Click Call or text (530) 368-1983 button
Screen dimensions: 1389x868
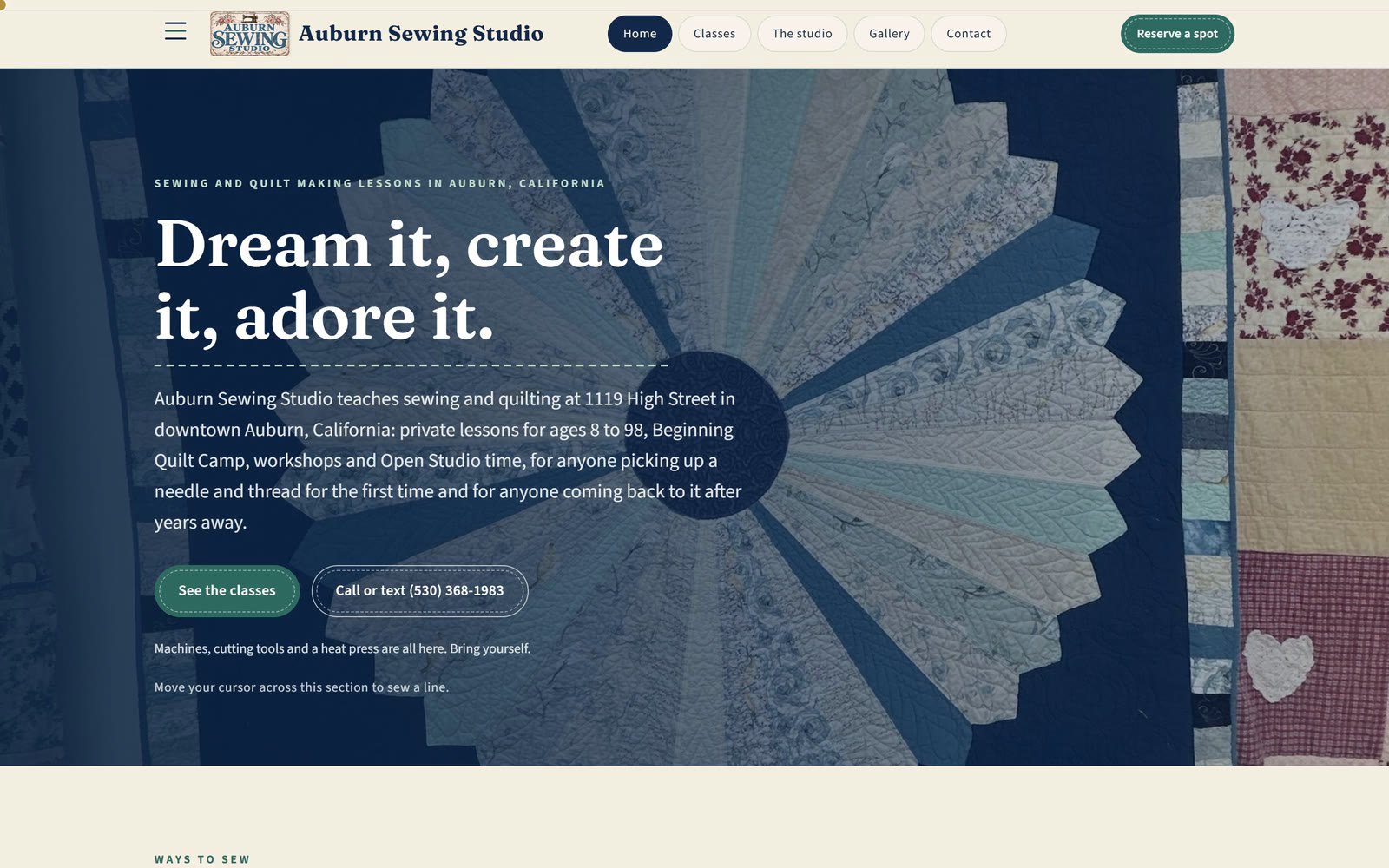click(419, 591)
